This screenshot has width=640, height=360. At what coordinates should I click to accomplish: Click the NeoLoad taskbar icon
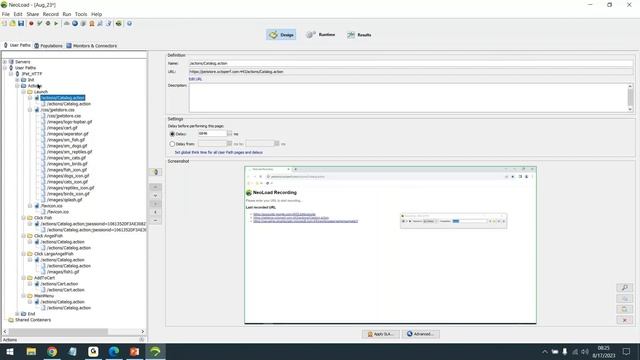tap(155, 351)
